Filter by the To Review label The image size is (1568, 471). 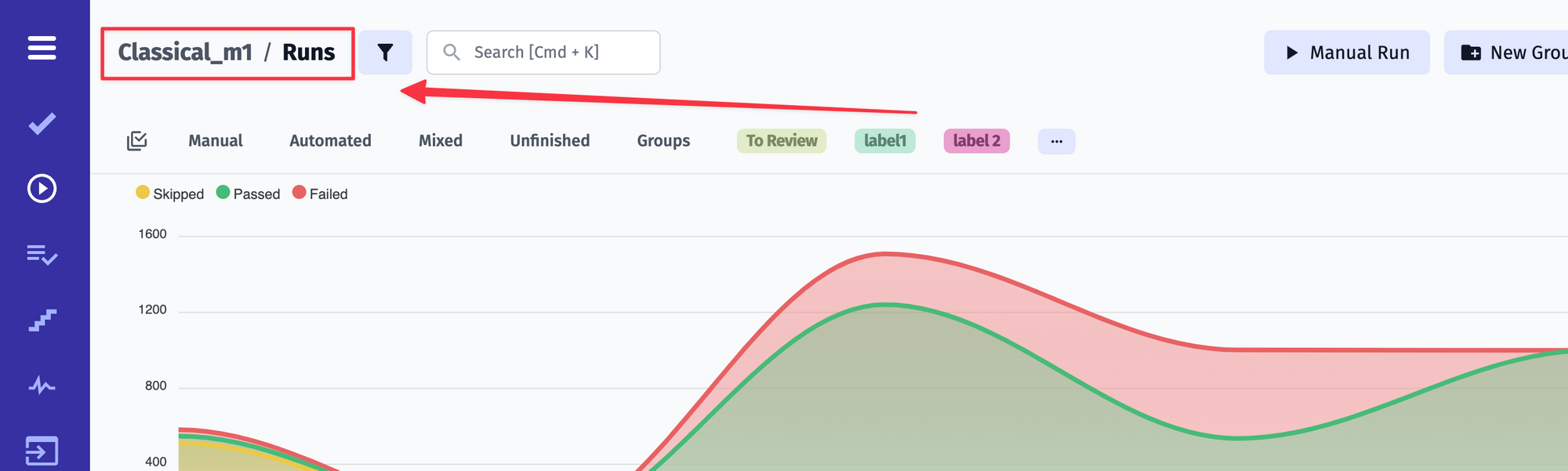782,141
